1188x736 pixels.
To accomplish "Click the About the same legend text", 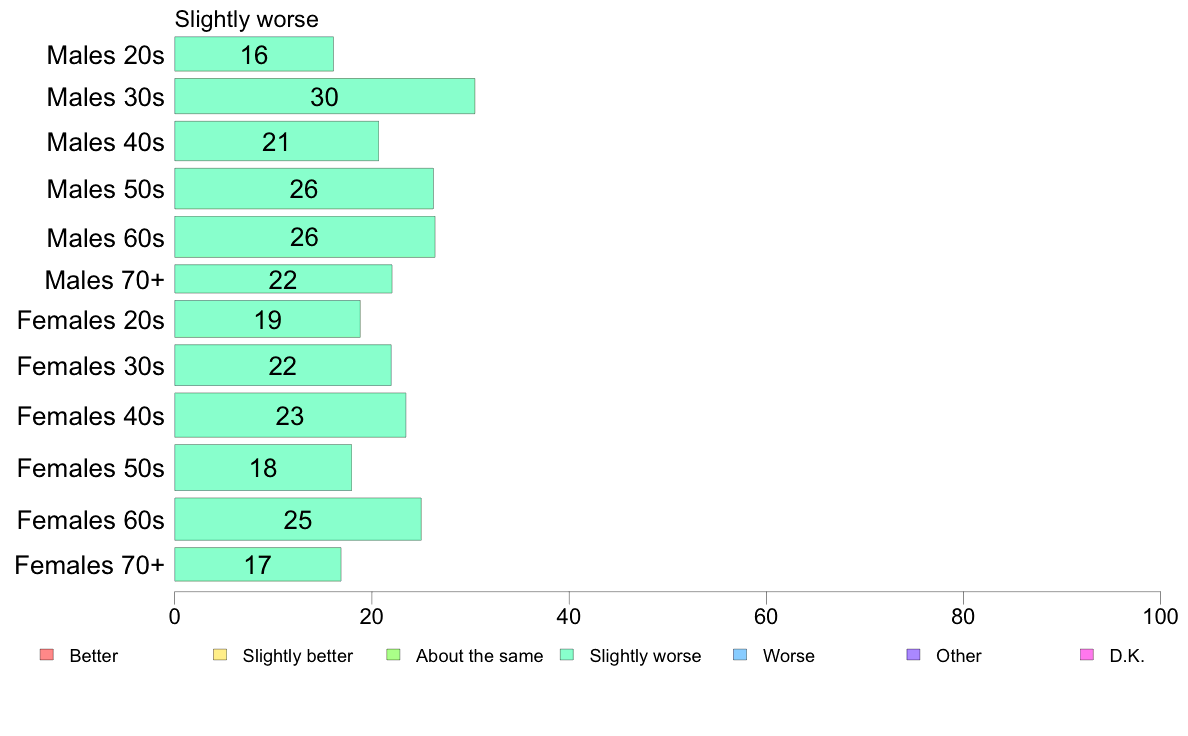I will pyautogui.click(x=480, y=656).
